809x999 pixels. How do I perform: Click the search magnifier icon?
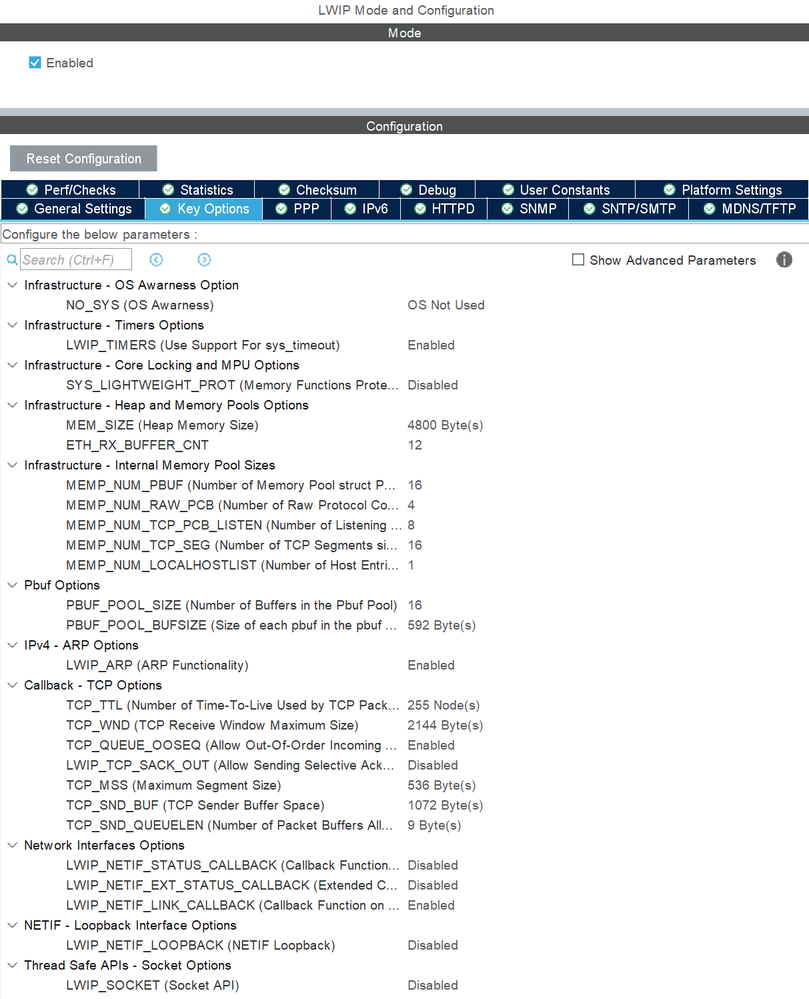[x=12, y=260]
